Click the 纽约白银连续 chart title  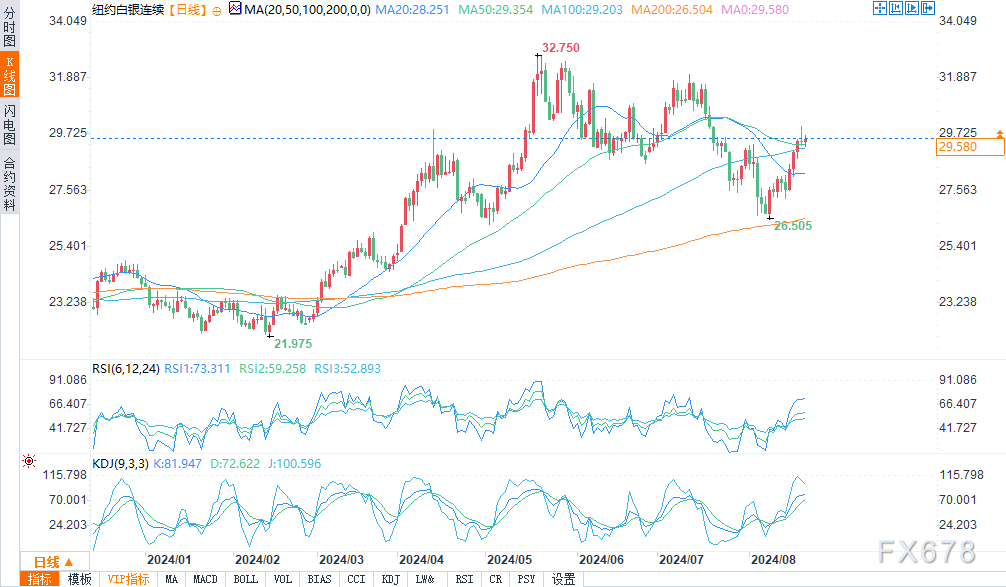tap(128, 10)
